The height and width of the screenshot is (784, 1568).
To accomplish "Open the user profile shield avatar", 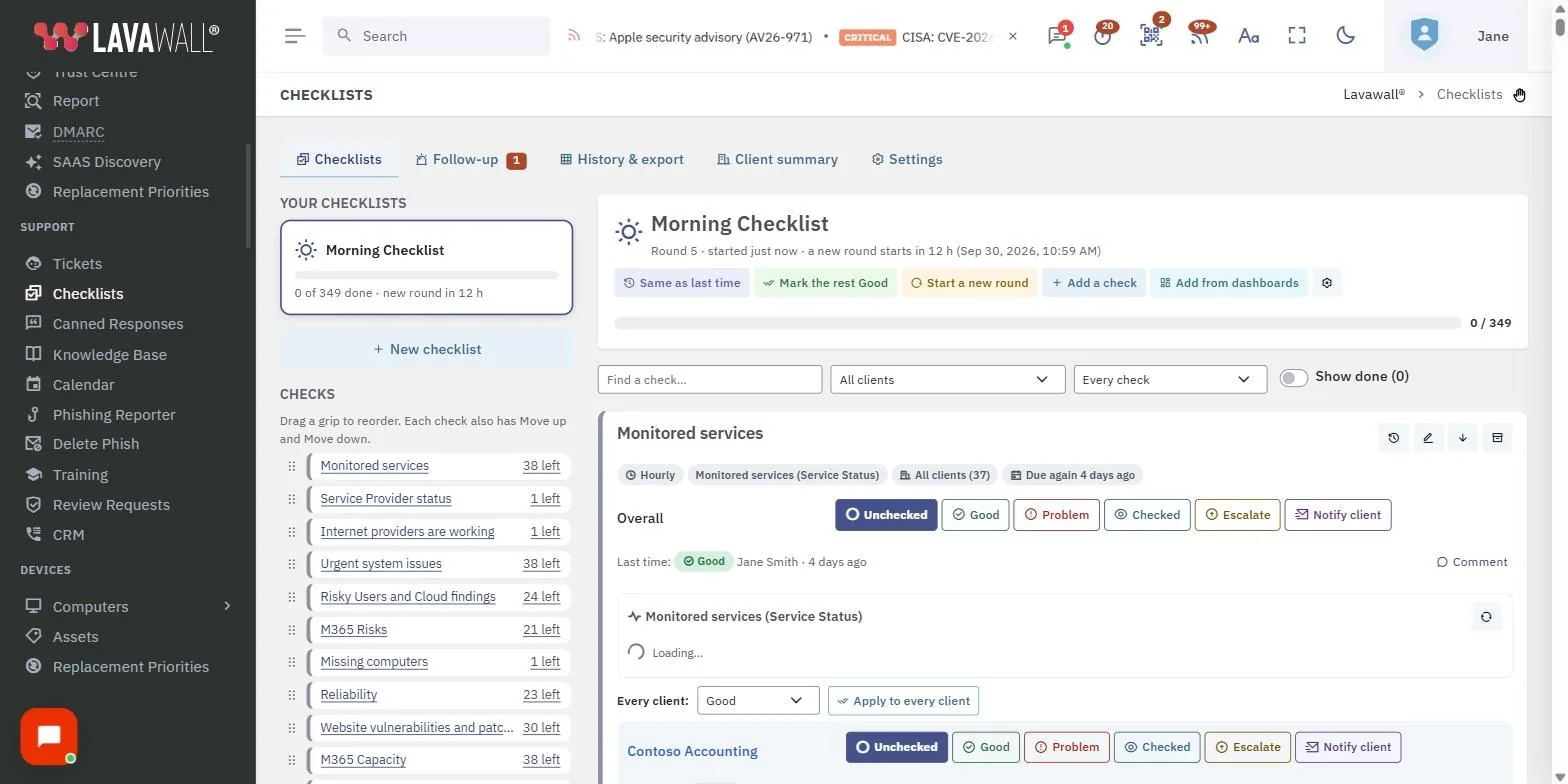I will tap(1424, 36).
